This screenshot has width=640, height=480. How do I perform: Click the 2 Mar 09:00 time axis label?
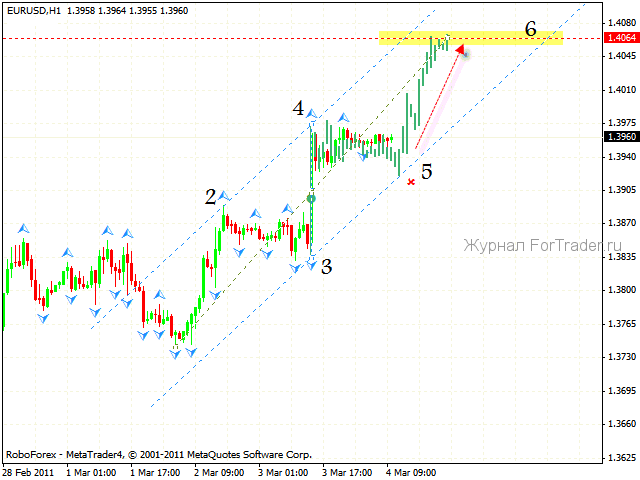coord(220,472)
